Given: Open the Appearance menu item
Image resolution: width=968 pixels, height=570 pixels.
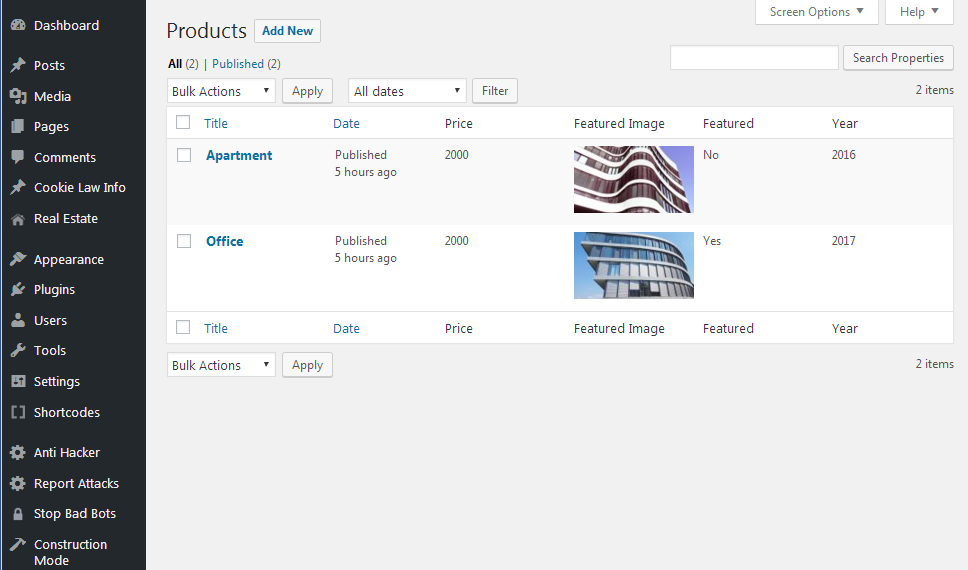Looking at the screenshot, I should [69, 259].
